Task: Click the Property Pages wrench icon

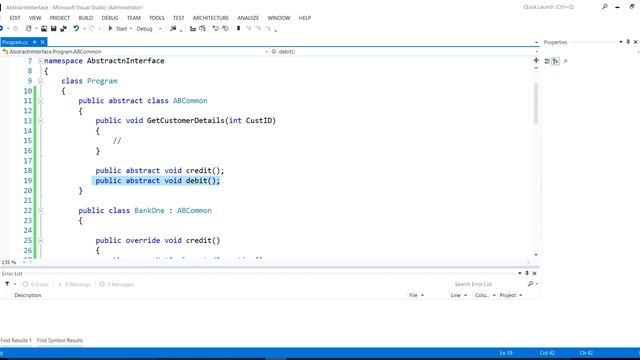Action: 565,61
